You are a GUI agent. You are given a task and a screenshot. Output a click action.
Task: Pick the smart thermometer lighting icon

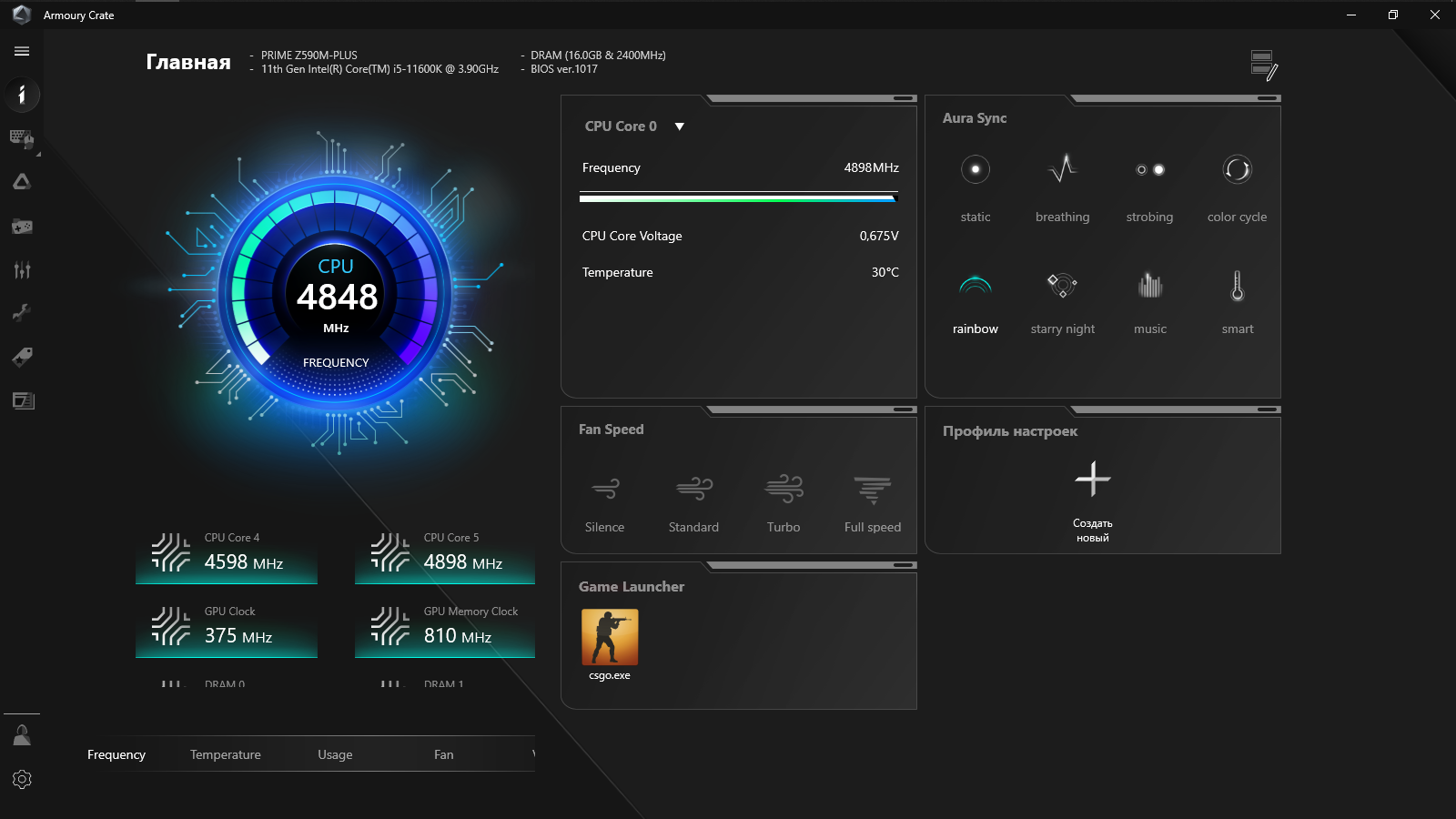(x=1238, y=286)
